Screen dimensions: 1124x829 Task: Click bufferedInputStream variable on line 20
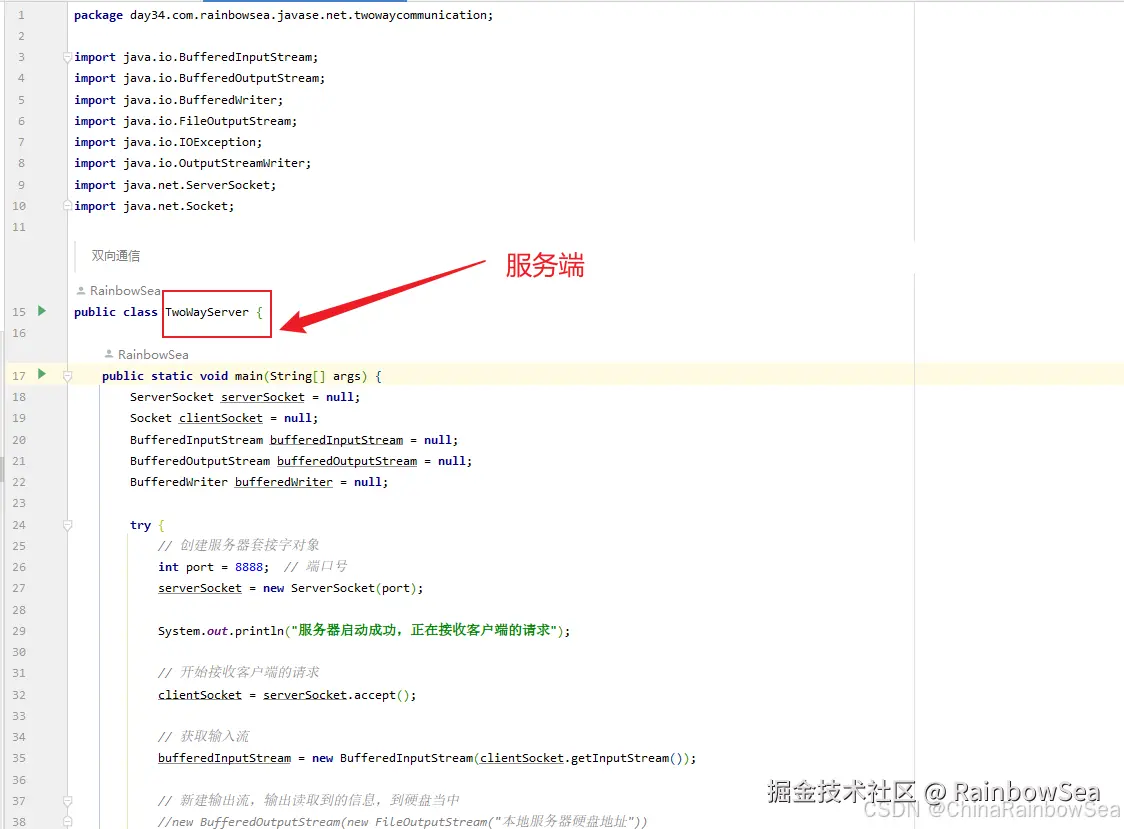point(336,440)
